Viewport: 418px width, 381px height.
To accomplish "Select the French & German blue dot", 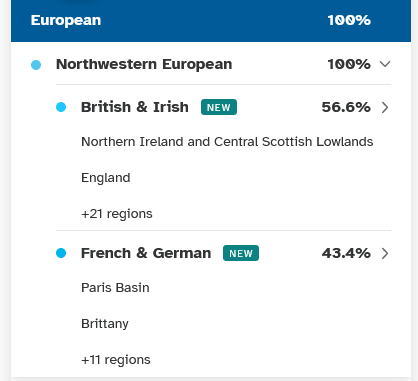I will [x=61, y=253].
